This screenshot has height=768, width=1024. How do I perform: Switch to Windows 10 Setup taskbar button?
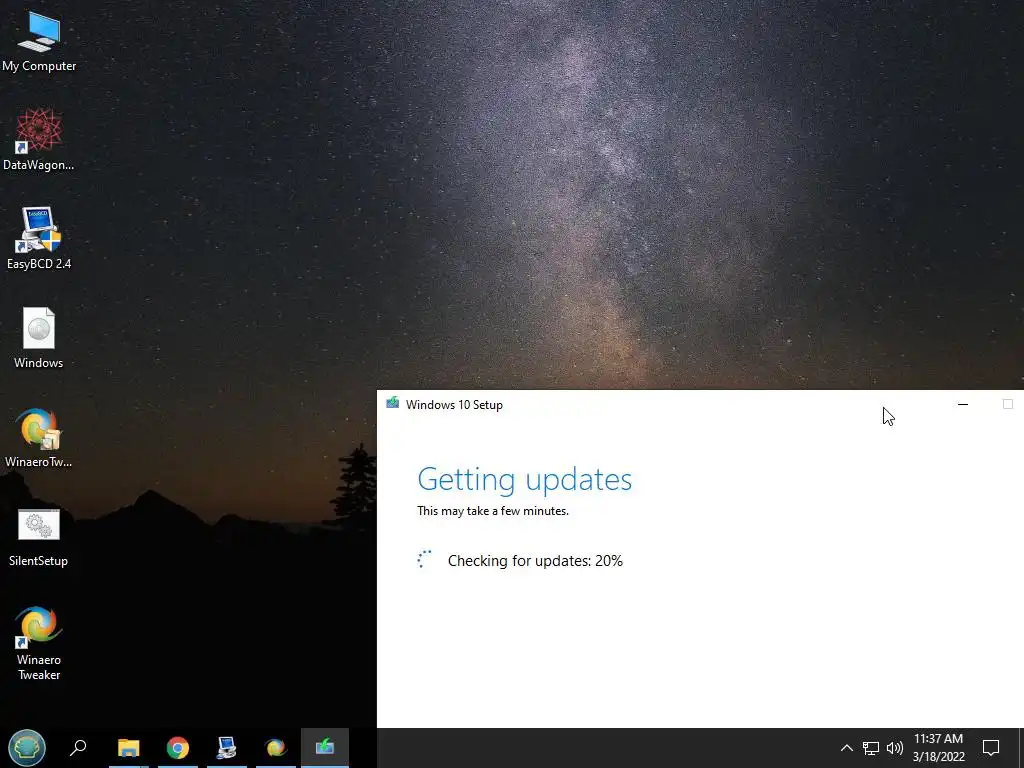coord(325,748)
